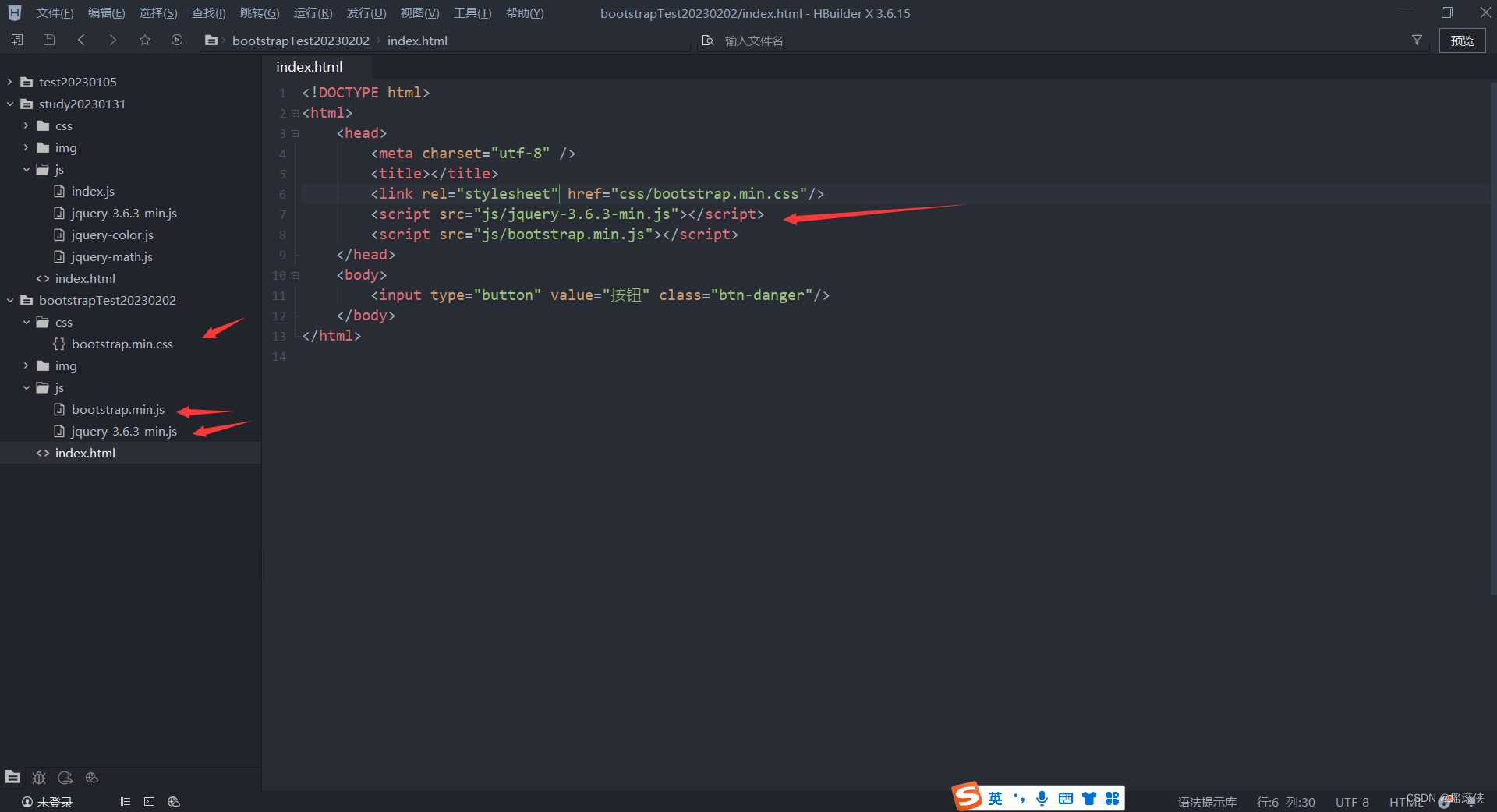Click the bookmark star icon
1497x812 pixels.
click(x=145, y=40)
